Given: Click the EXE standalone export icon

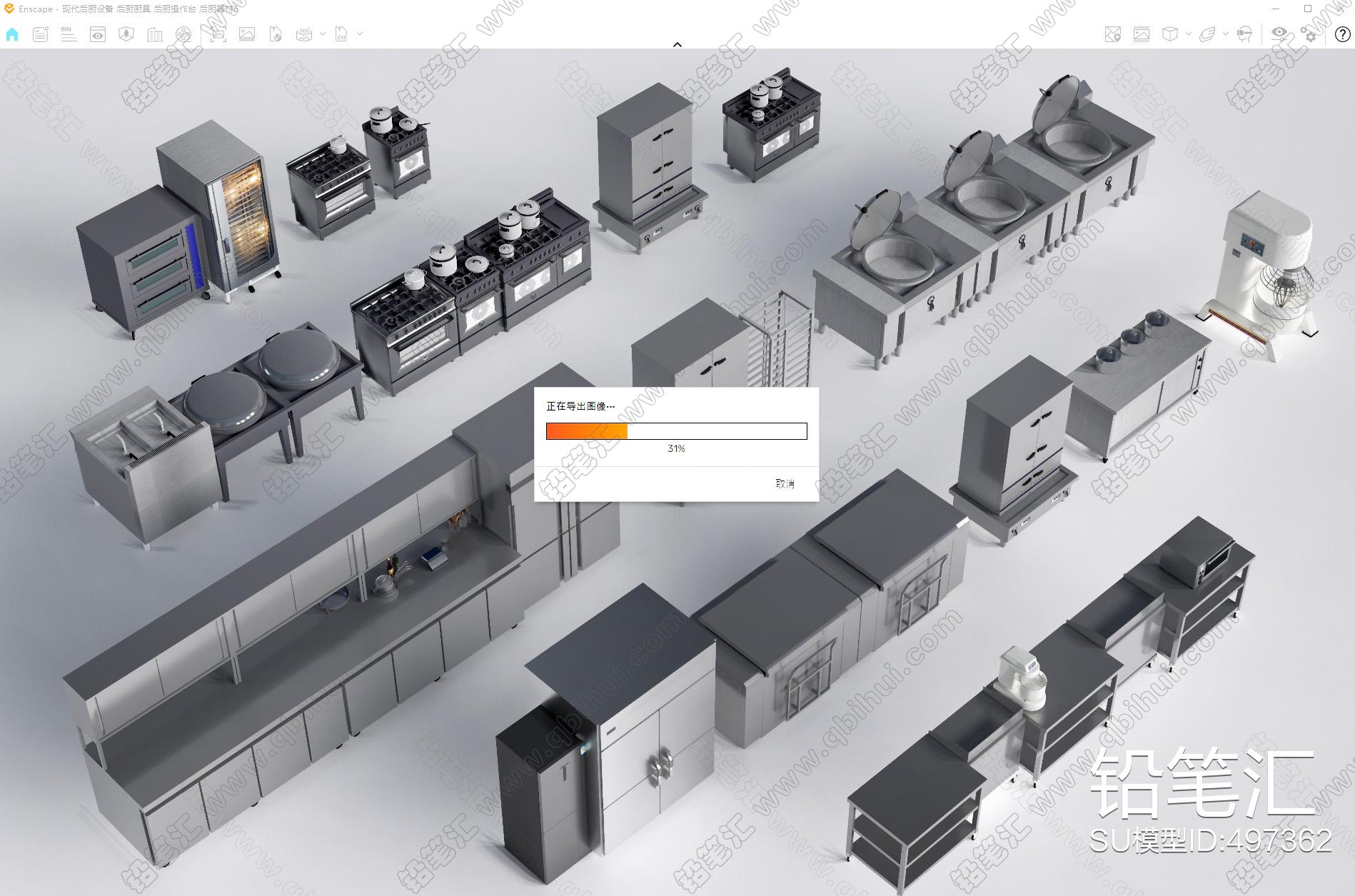Looking at the screenshot, I should pos(342,34).
